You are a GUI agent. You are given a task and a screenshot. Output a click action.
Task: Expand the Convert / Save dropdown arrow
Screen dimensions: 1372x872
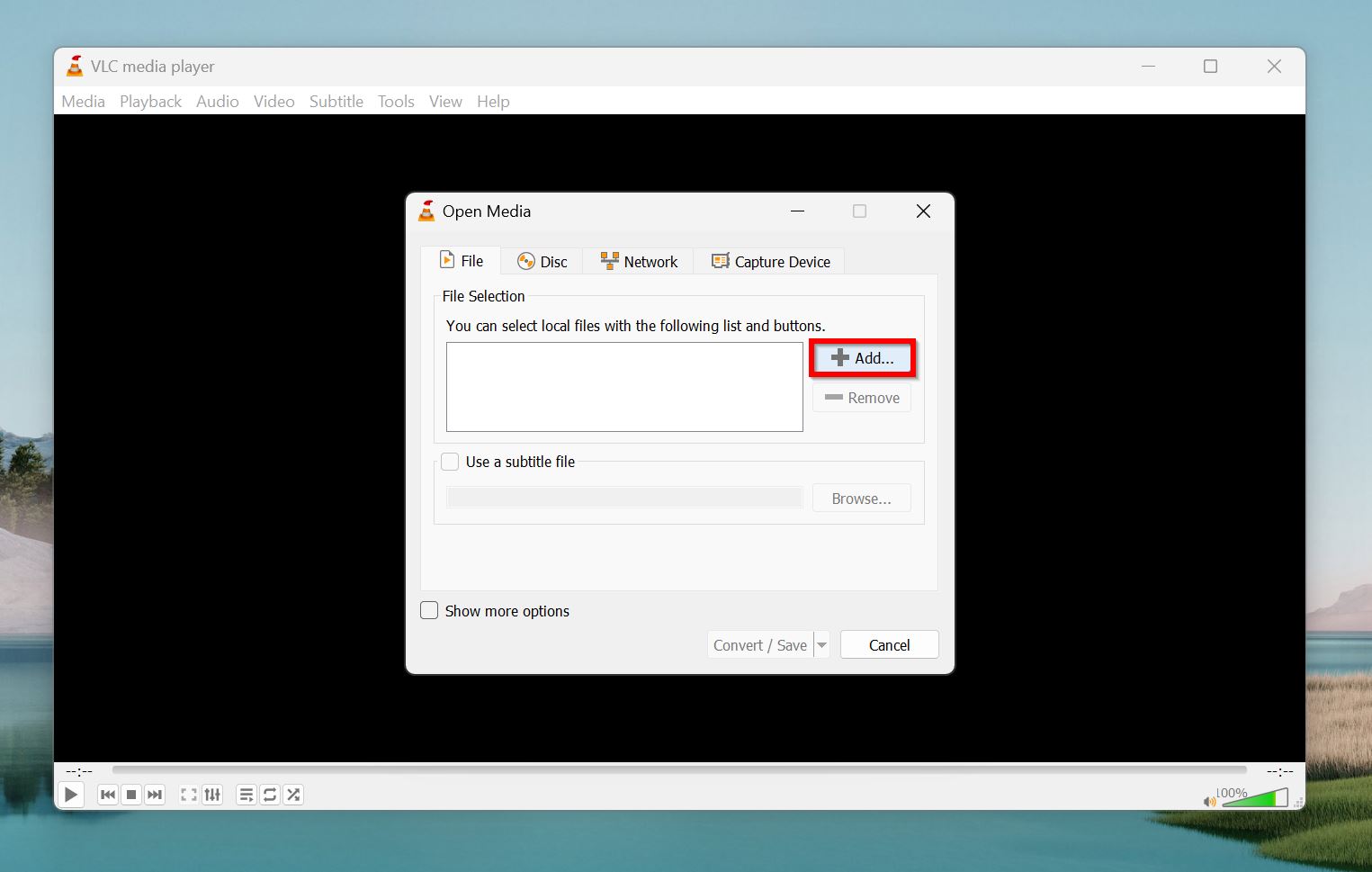pyautogui.click(x=821, y=645)
